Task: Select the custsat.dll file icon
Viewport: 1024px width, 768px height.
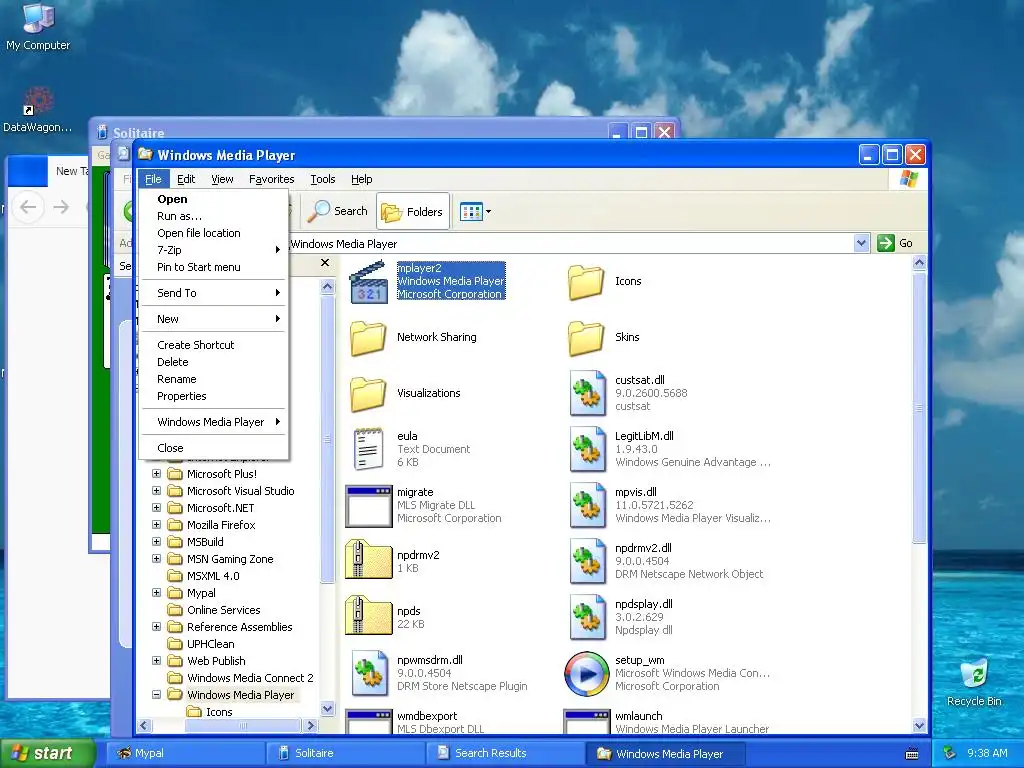Action: pyautogui.click(x=586, y=393)
